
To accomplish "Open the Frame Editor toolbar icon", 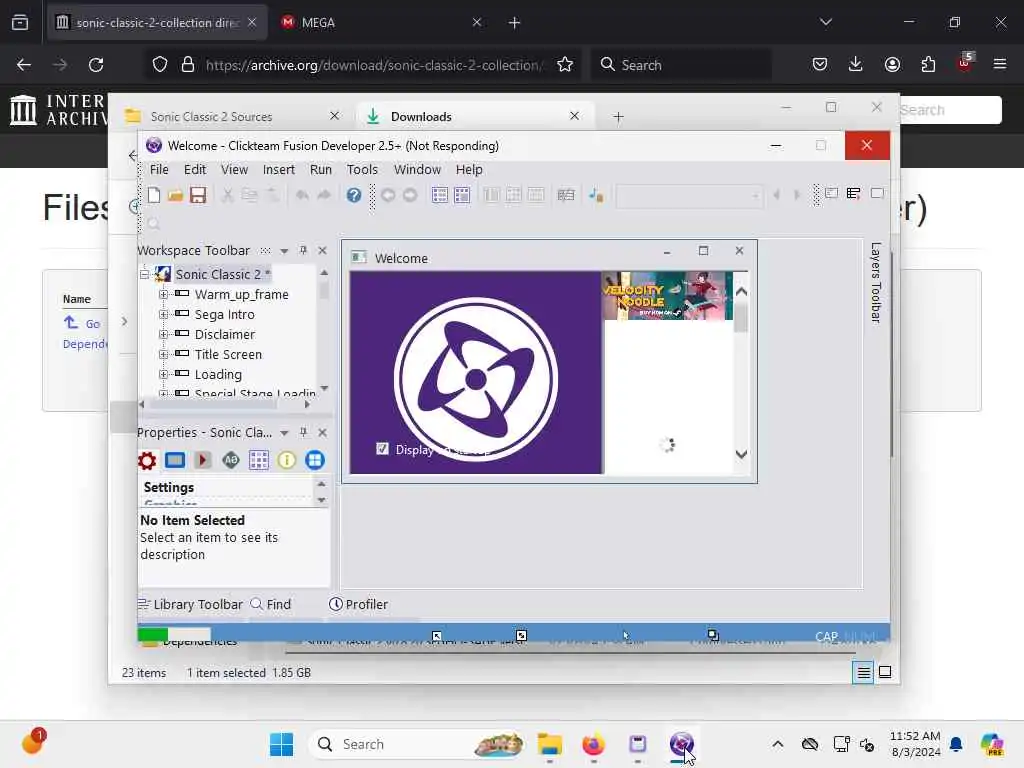I will tap(462, 195).
